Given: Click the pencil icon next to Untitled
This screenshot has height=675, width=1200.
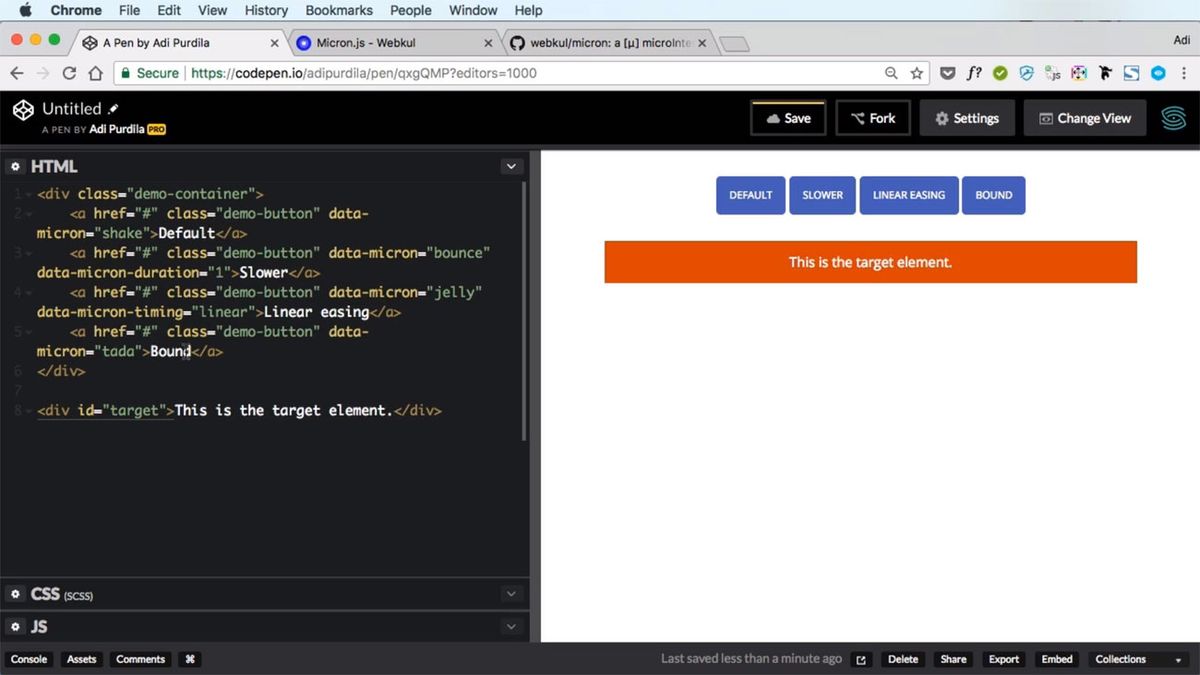Looking at the screenshot, I should tap(113, 106).
